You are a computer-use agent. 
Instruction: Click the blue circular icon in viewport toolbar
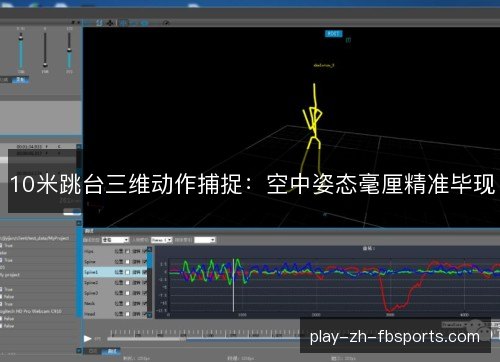tap(144, 23)
